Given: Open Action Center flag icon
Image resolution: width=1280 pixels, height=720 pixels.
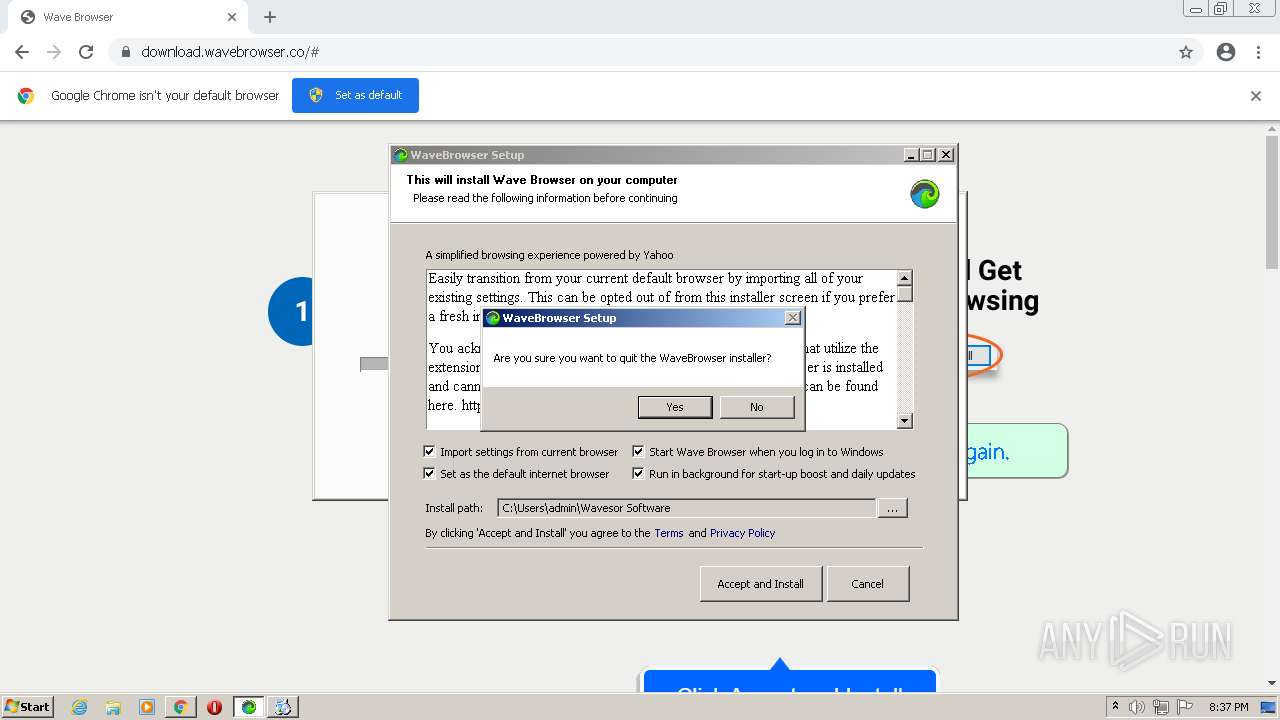Looking at the screenshot, I should pos(1184,707).
